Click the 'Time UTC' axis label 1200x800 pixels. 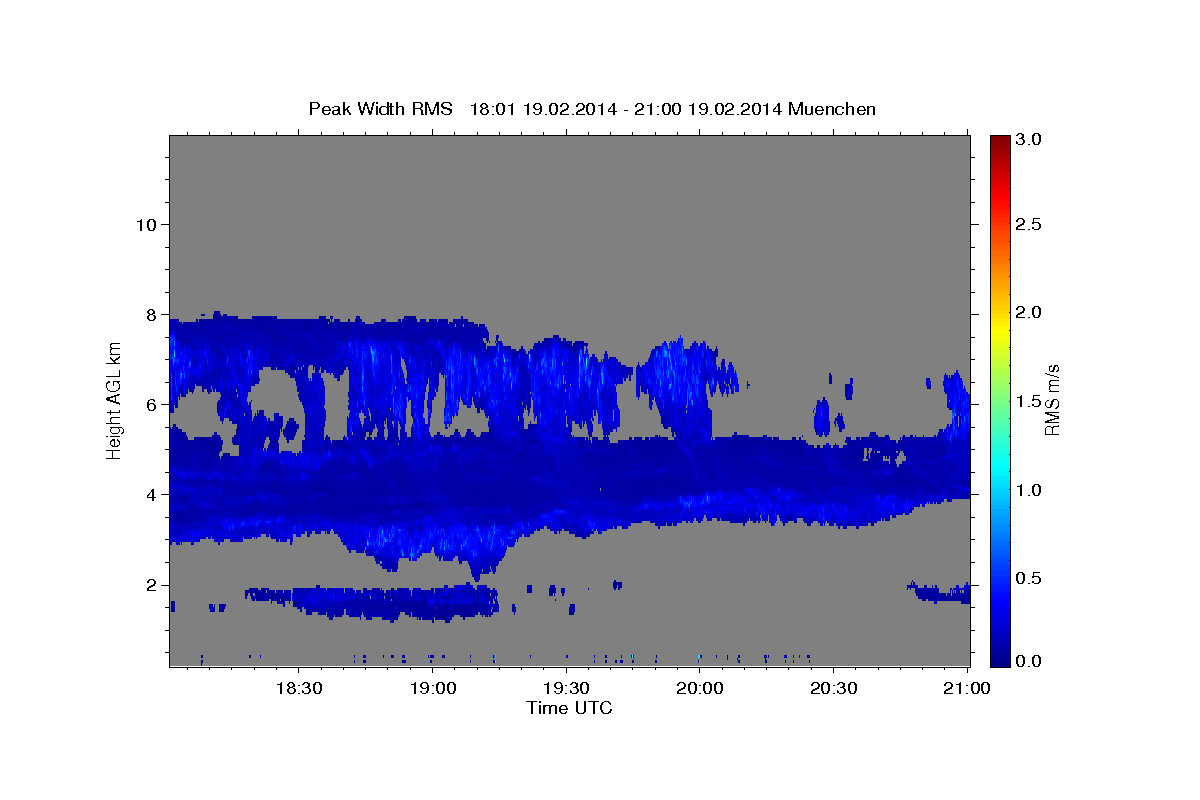[x=569, y=708]
